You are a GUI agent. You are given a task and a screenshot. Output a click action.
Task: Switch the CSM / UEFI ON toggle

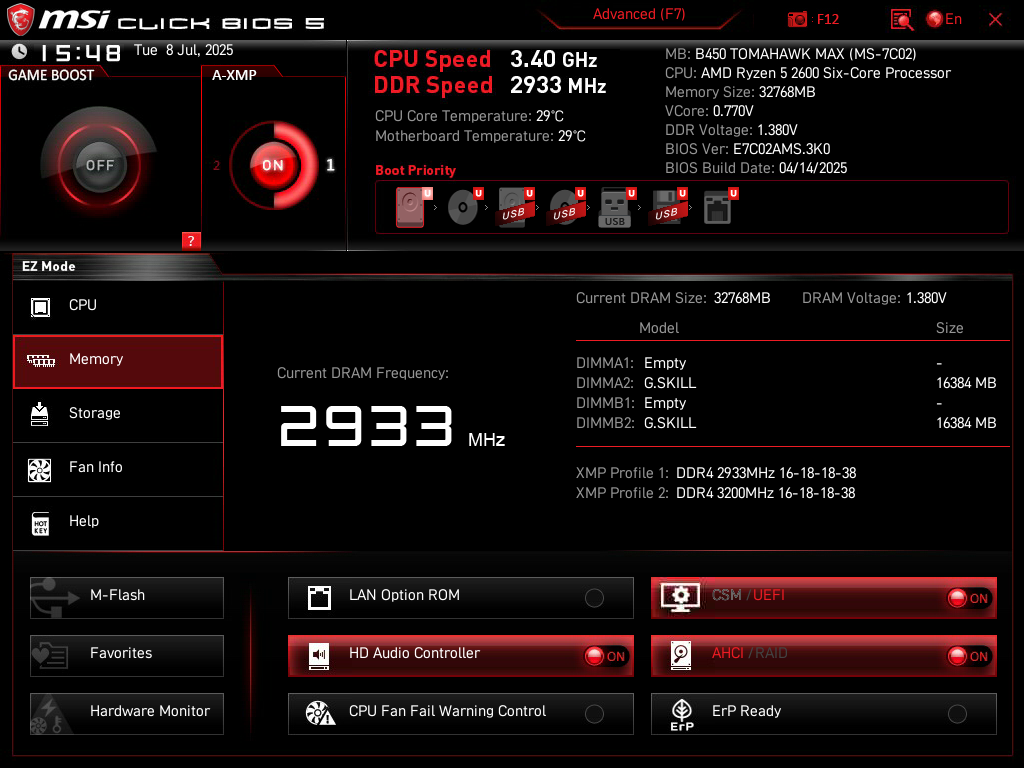[969, 598]
